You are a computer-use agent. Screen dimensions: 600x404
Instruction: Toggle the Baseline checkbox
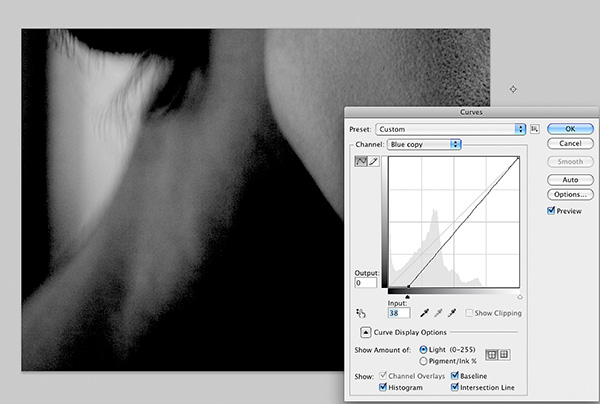pos(455,375)
